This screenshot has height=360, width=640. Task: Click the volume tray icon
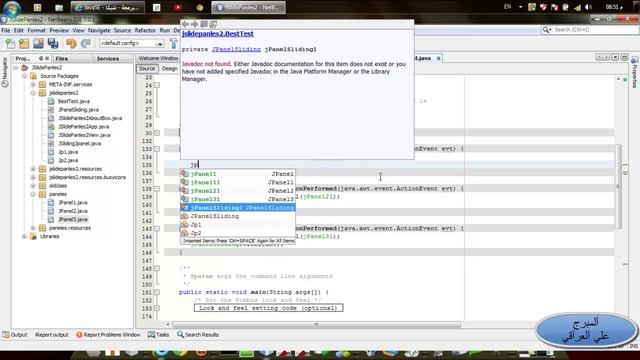click(x=588, y=7)
